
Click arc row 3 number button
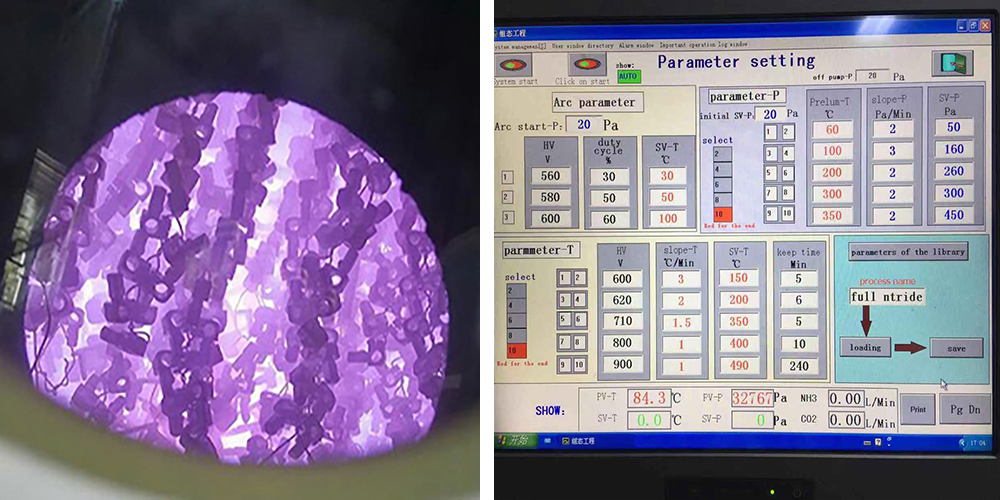(x=507, y=217)
